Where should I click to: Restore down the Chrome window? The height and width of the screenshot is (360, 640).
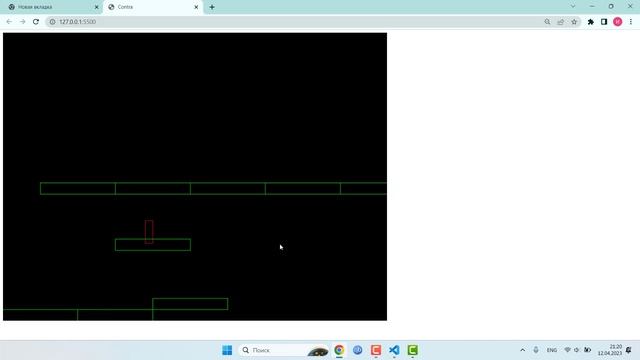611,7
